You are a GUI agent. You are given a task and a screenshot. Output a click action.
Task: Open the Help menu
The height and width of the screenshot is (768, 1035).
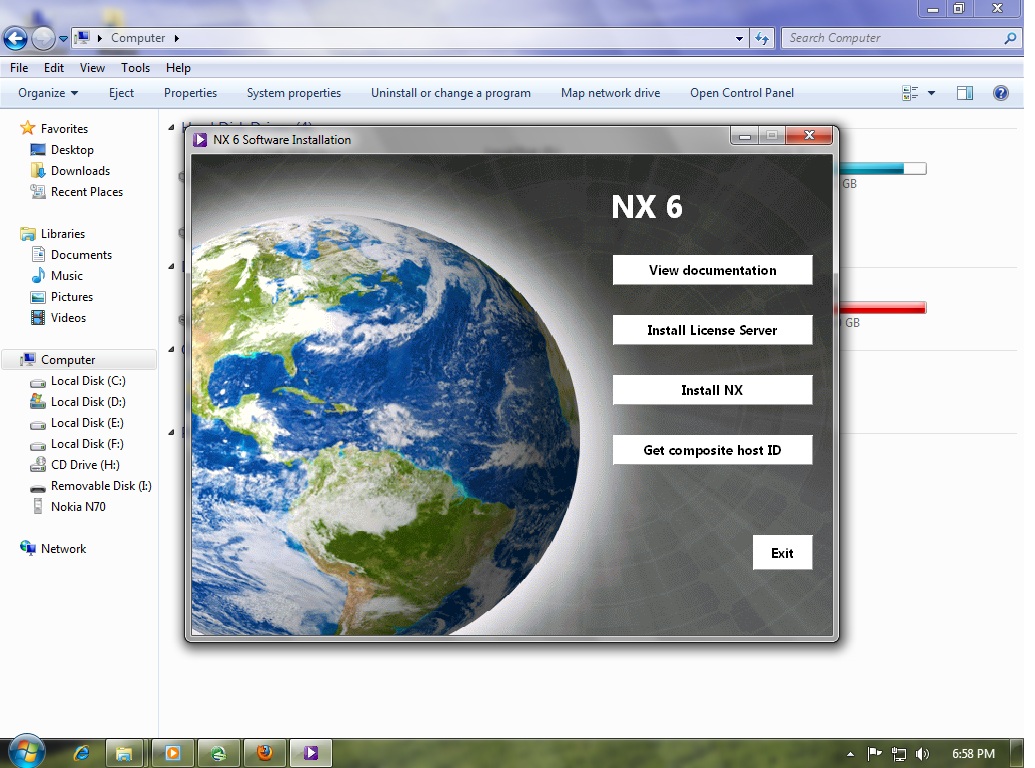pos(178,67)
